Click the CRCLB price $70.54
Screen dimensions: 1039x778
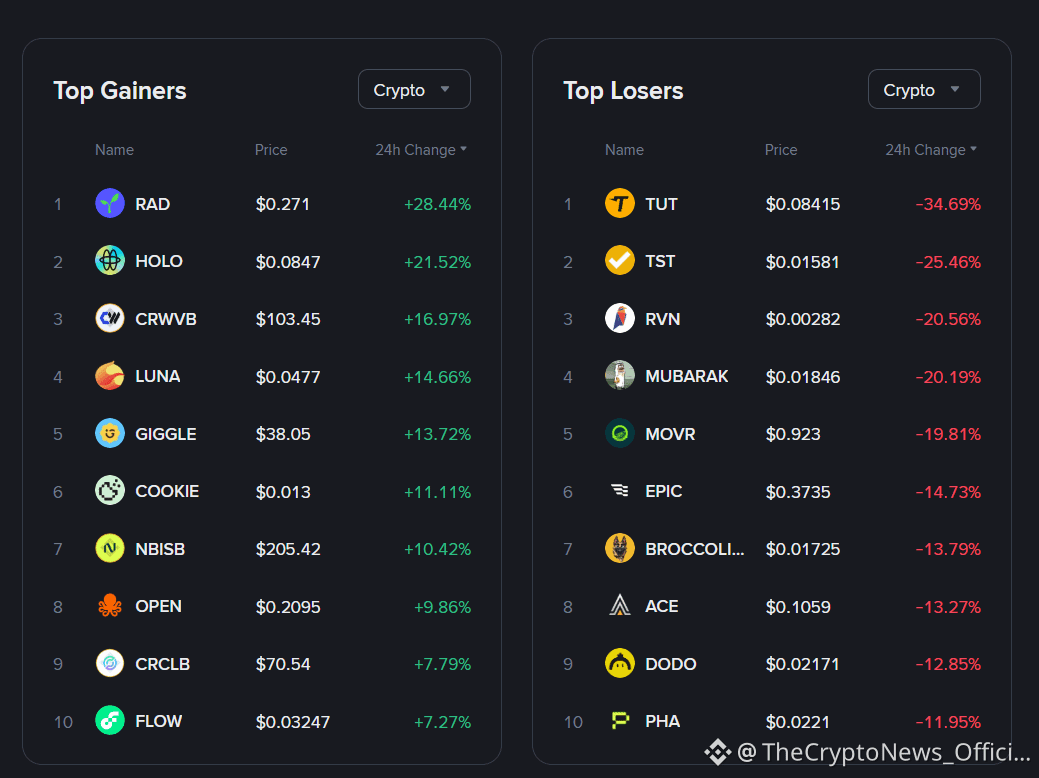point(283,663)
